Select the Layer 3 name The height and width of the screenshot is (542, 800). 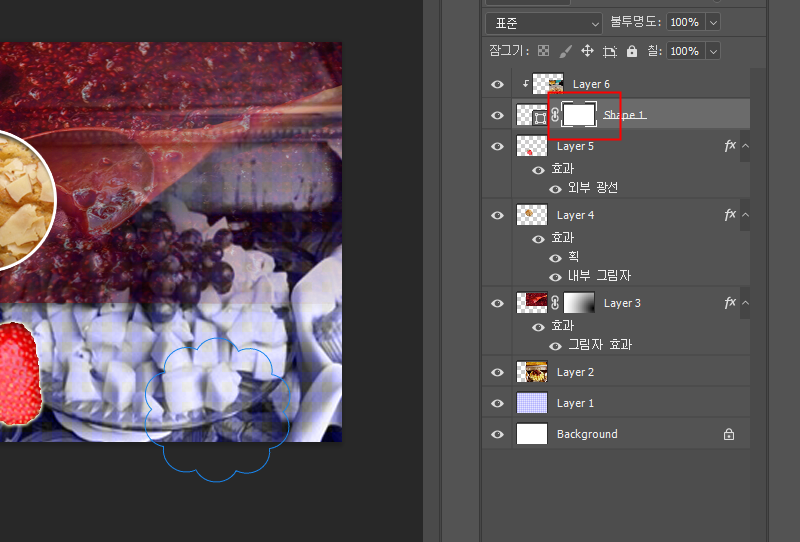[622, 303]
